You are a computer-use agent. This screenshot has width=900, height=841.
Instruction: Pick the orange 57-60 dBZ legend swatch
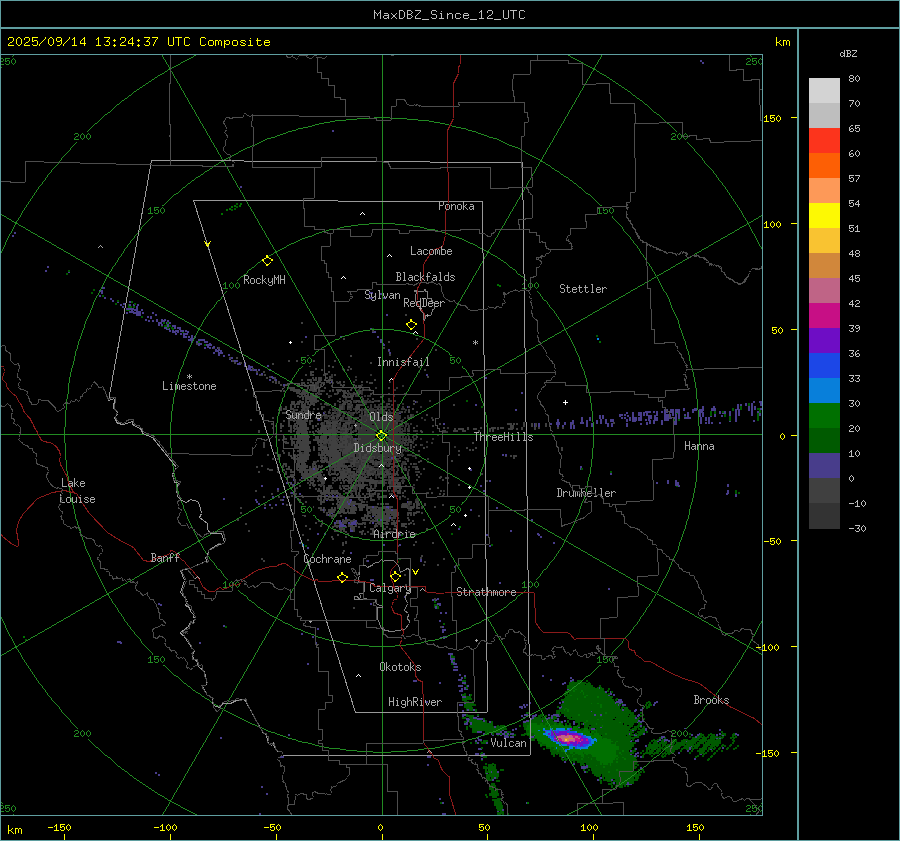click(x=824, y=165)
